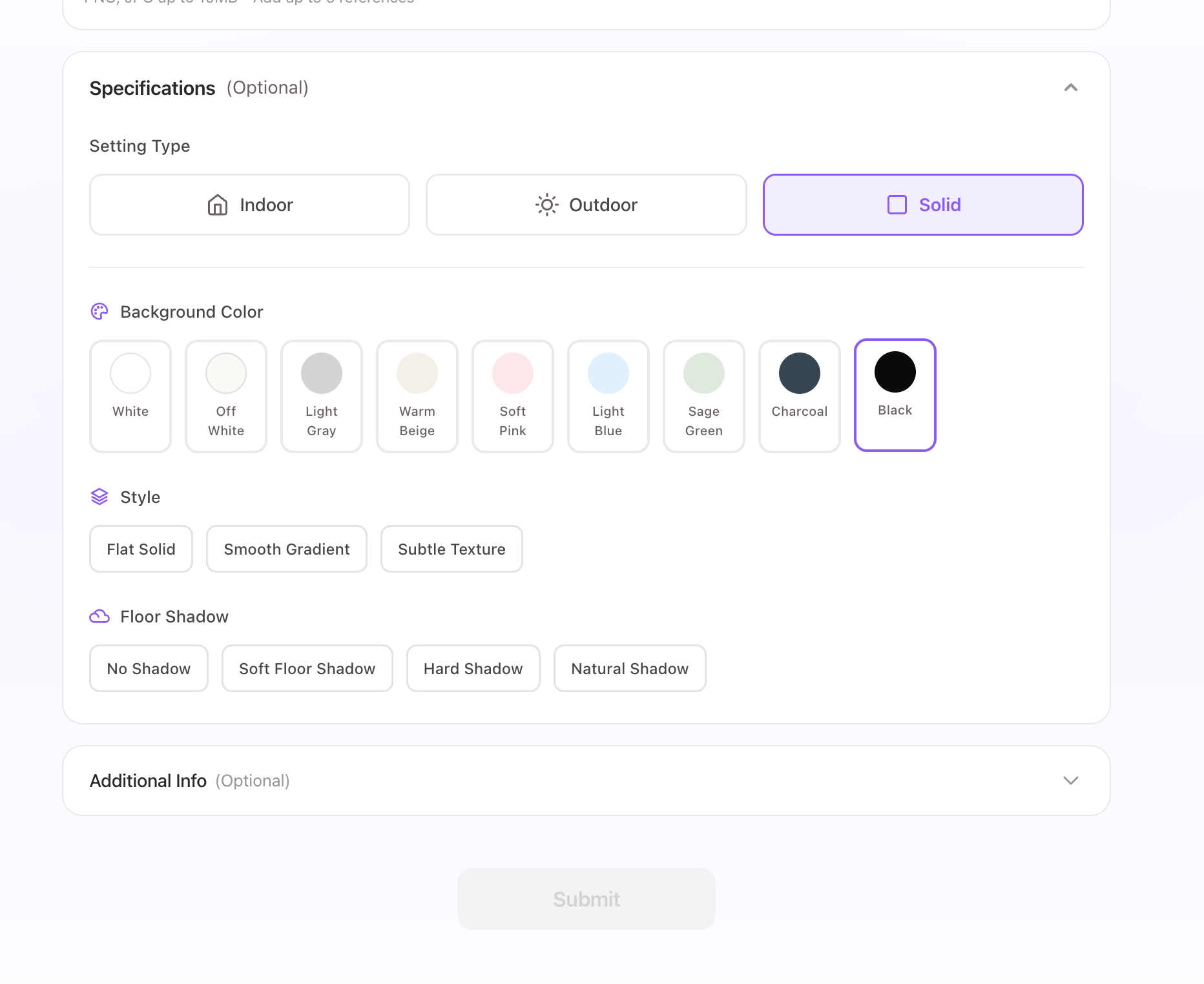
Task: Choose Hard Shadow option
Action: 473,669
